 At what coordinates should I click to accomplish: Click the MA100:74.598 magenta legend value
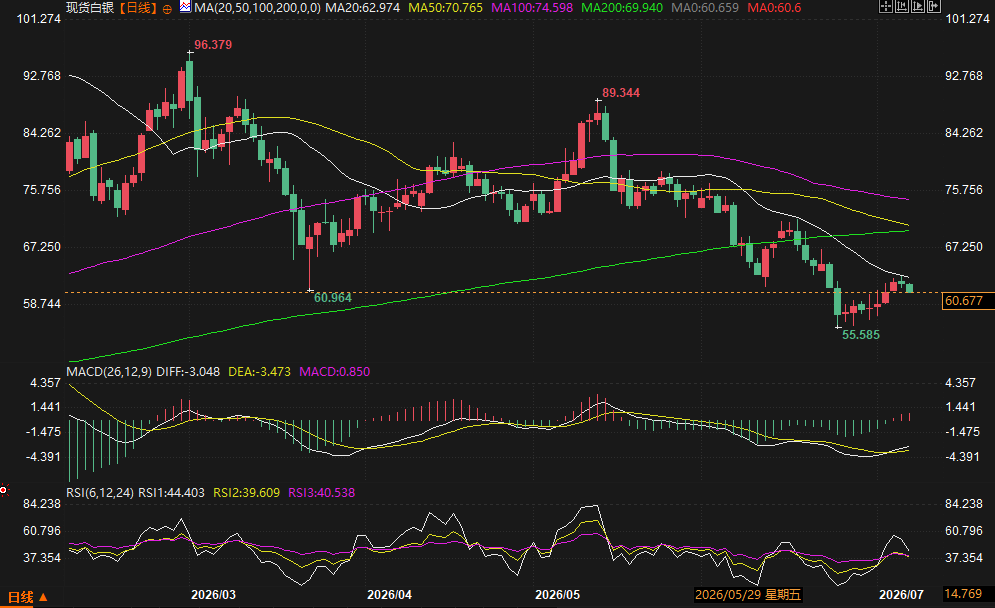point(532,8)
